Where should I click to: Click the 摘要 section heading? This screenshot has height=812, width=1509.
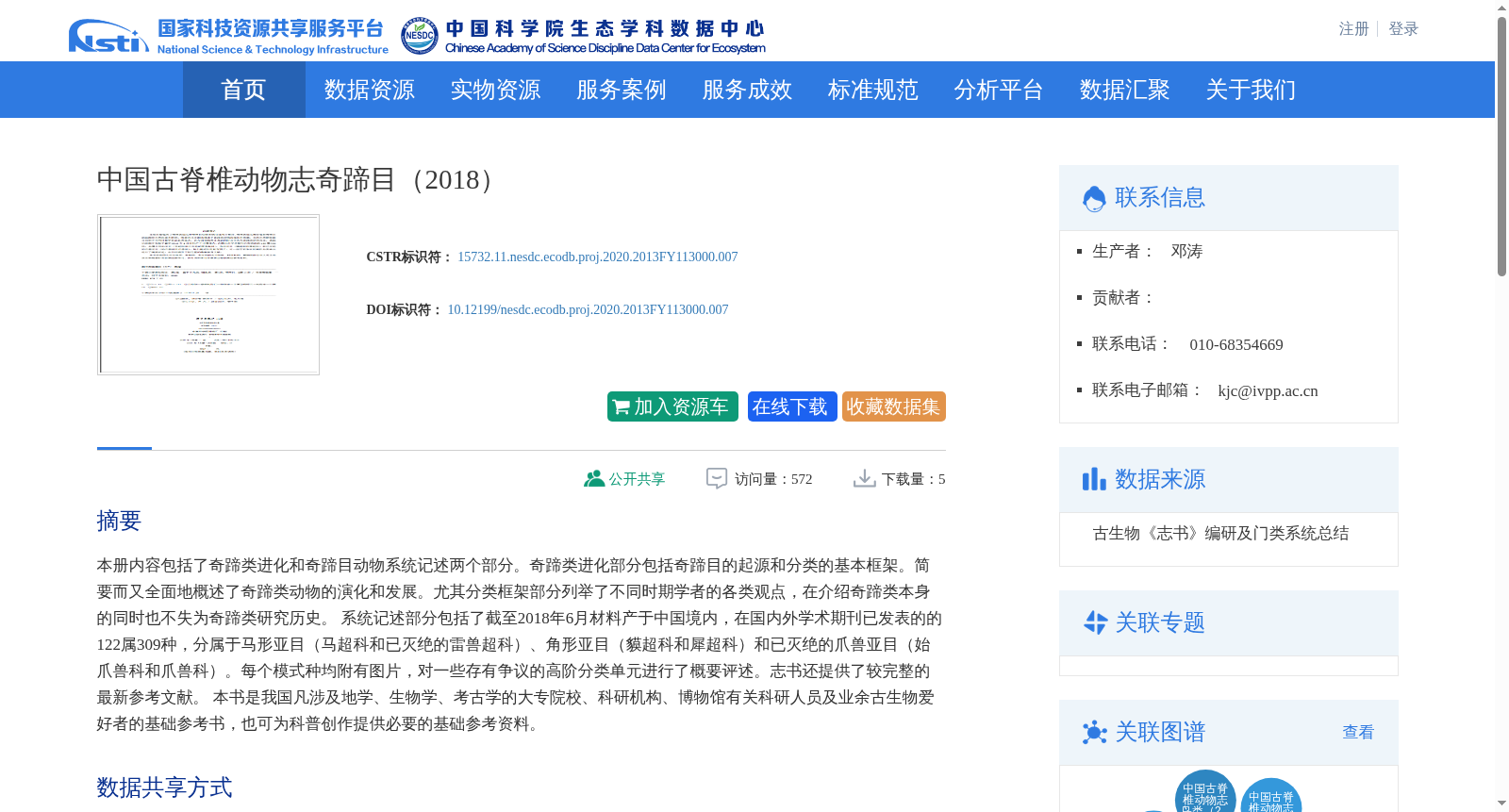119,521
